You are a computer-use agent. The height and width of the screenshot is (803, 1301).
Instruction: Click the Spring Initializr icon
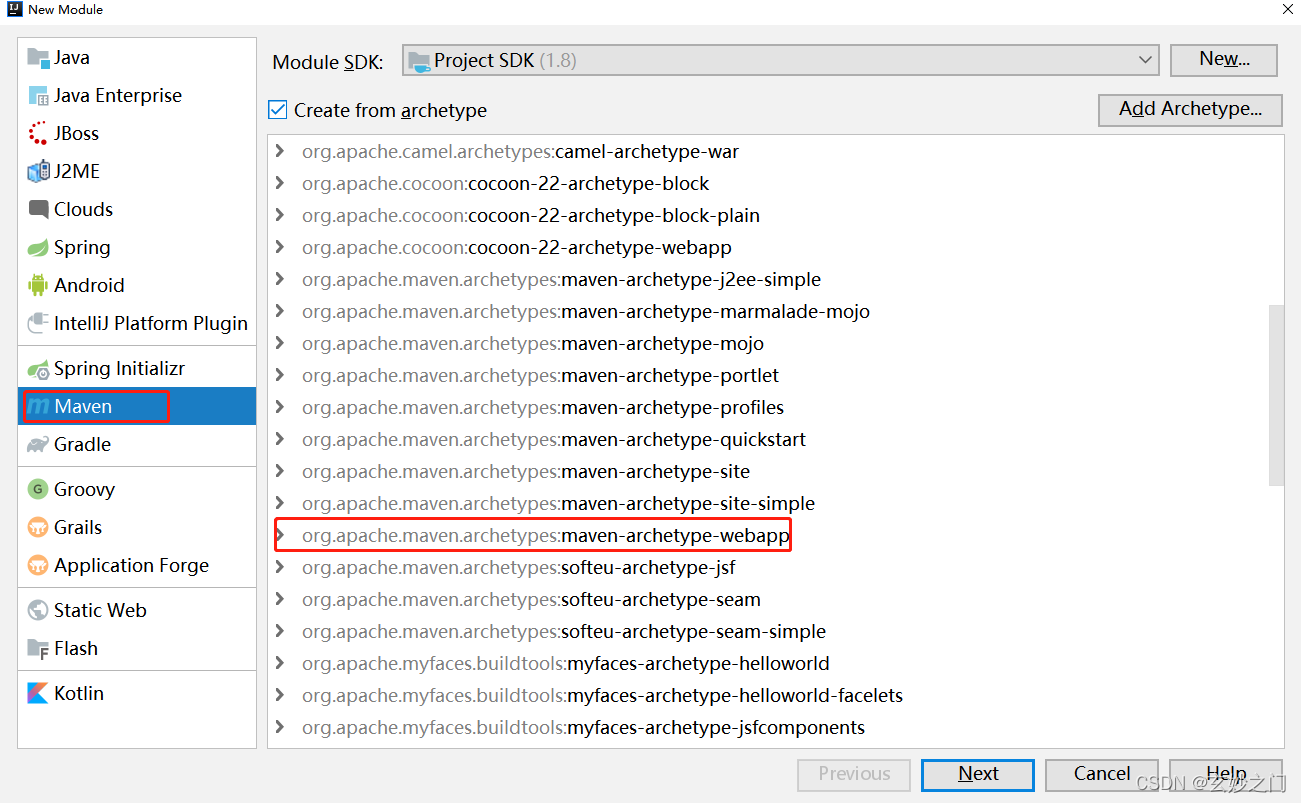point(39,369)
